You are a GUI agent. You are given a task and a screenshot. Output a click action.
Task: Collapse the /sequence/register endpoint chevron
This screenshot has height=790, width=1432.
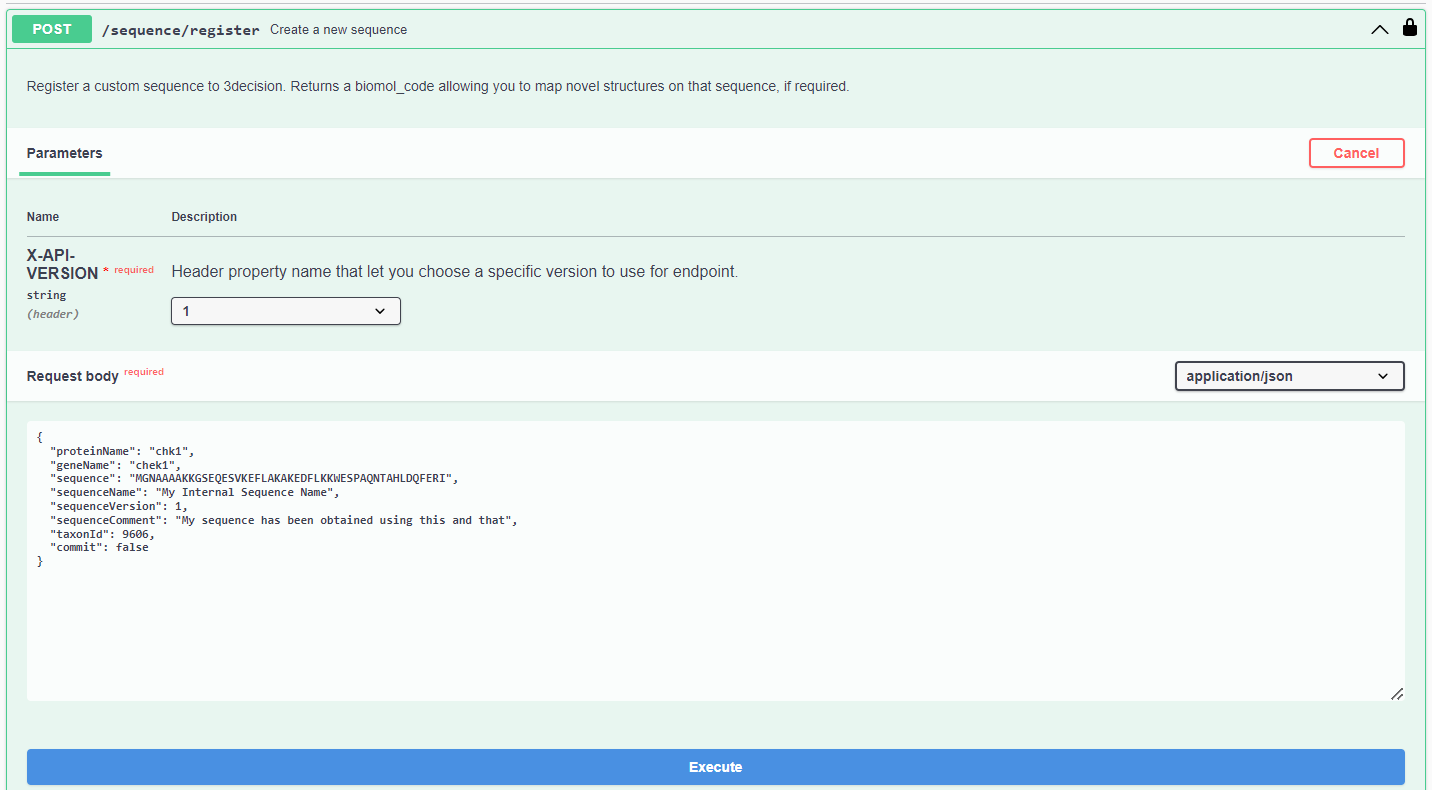[1380, 30]
